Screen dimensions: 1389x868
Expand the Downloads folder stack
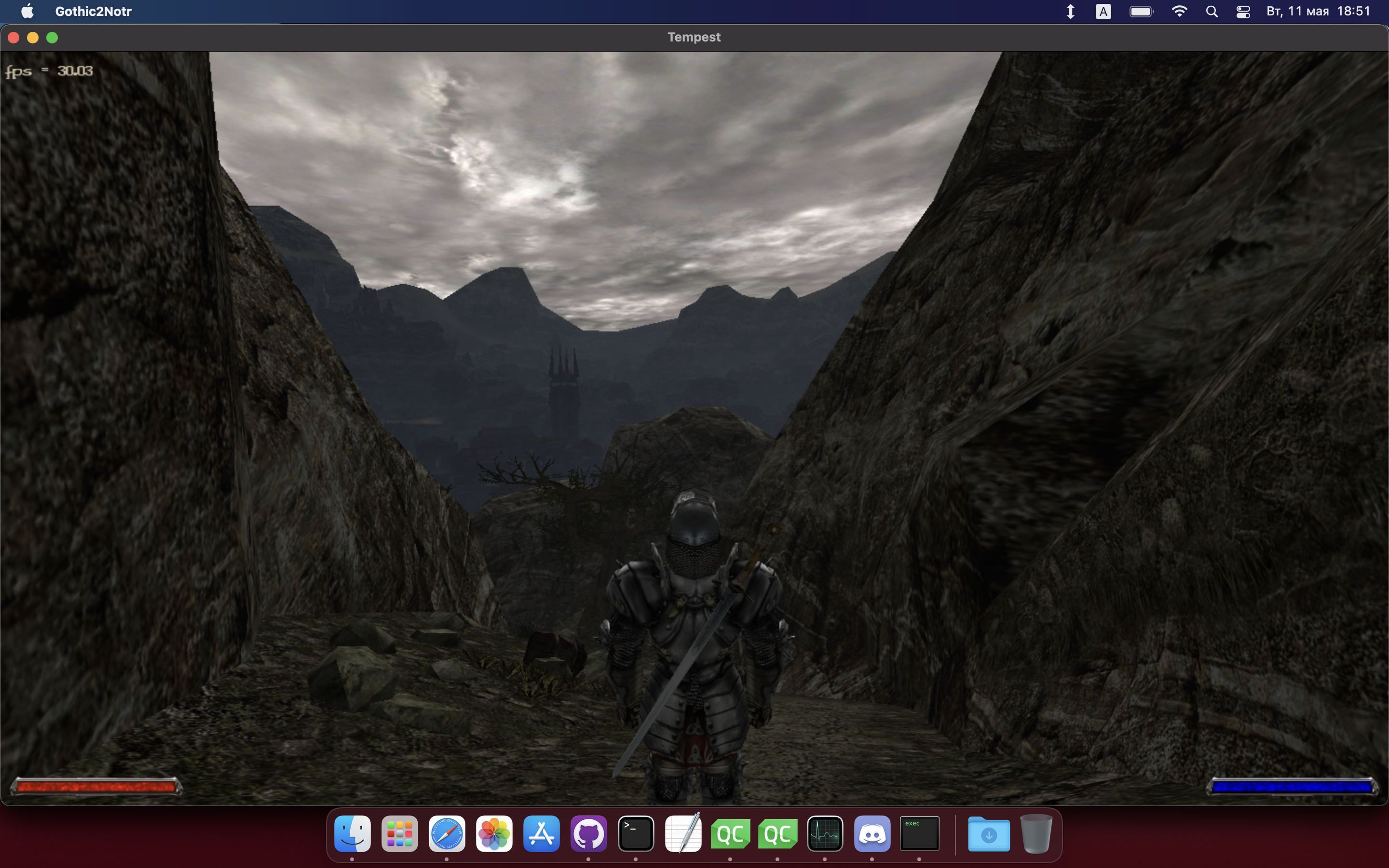(x=988, y=834)
